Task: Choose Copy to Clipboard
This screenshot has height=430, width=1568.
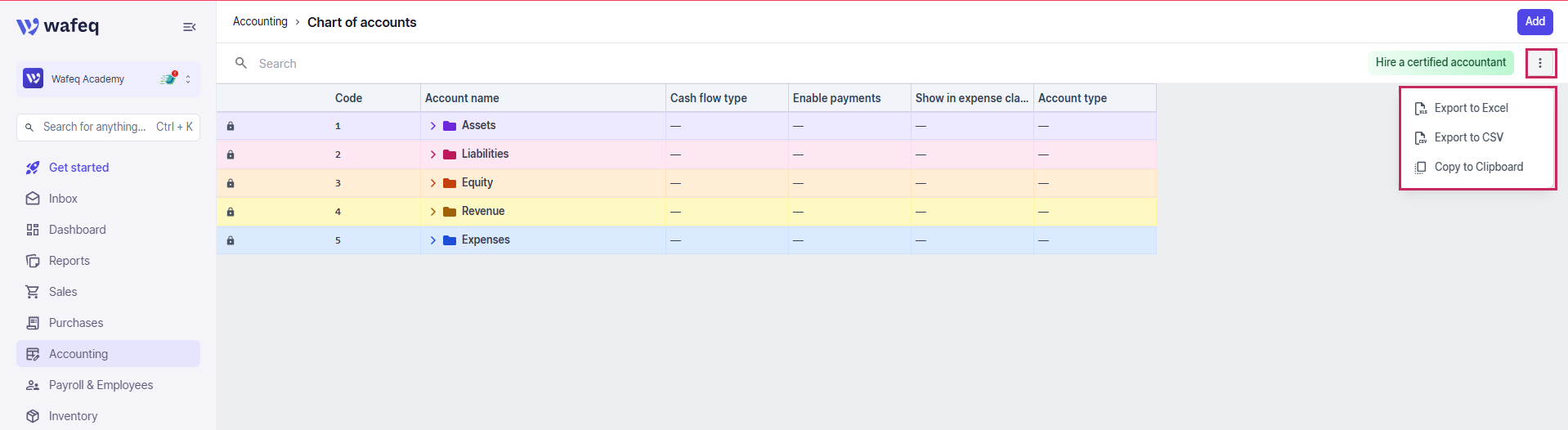Action: [1477, 167]
